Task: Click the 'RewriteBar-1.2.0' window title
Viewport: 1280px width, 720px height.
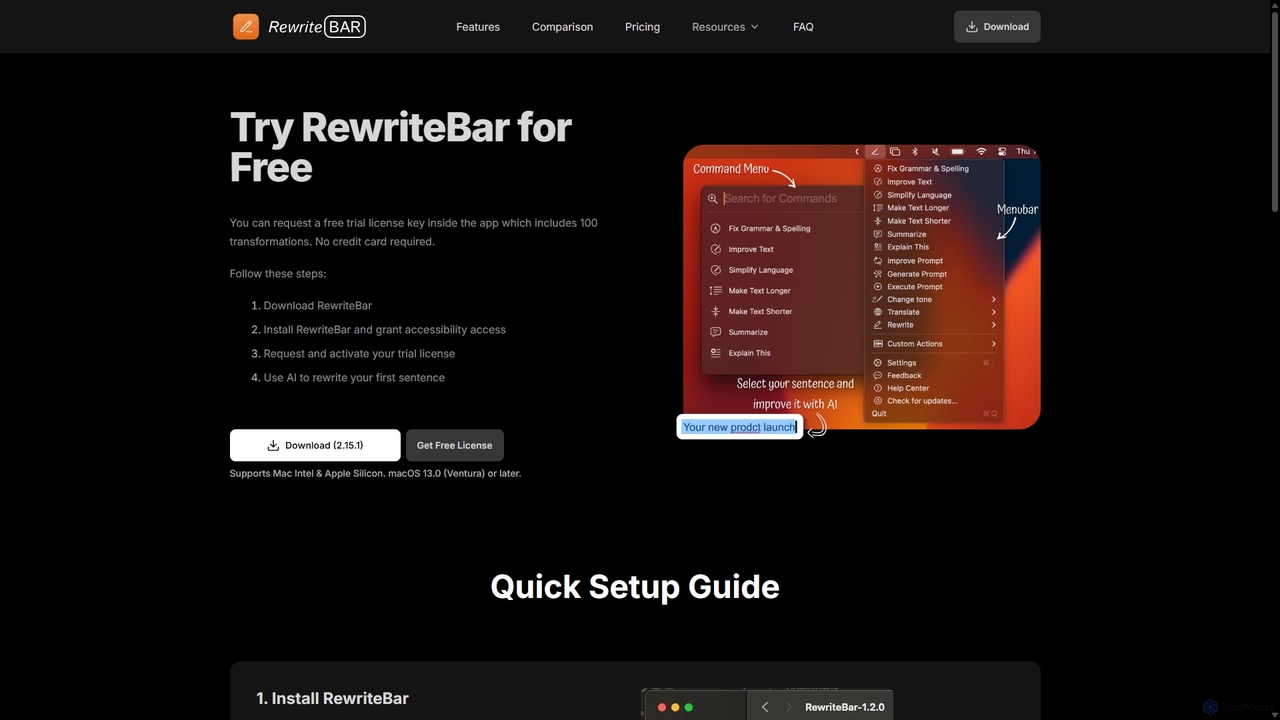Action: coord(845,707)
